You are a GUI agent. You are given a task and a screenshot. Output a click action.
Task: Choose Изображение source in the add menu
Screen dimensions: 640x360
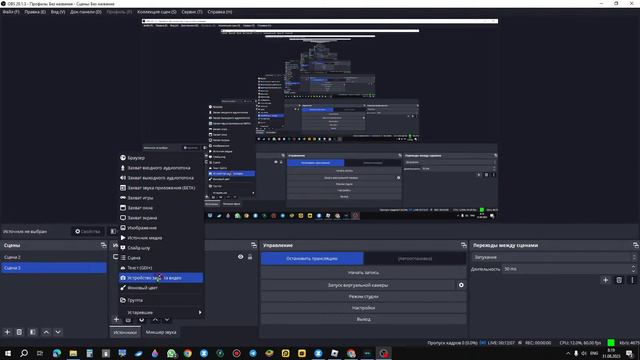point(161,228)
